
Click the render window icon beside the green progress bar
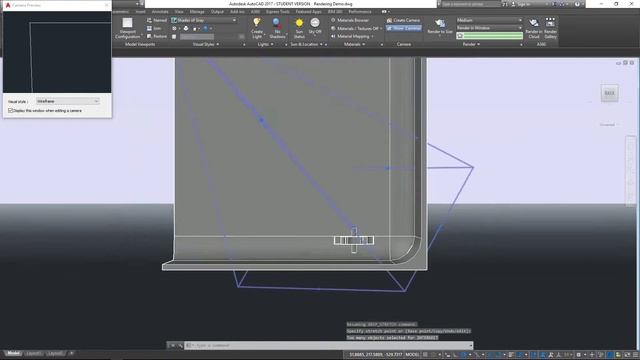pos(460,36)
